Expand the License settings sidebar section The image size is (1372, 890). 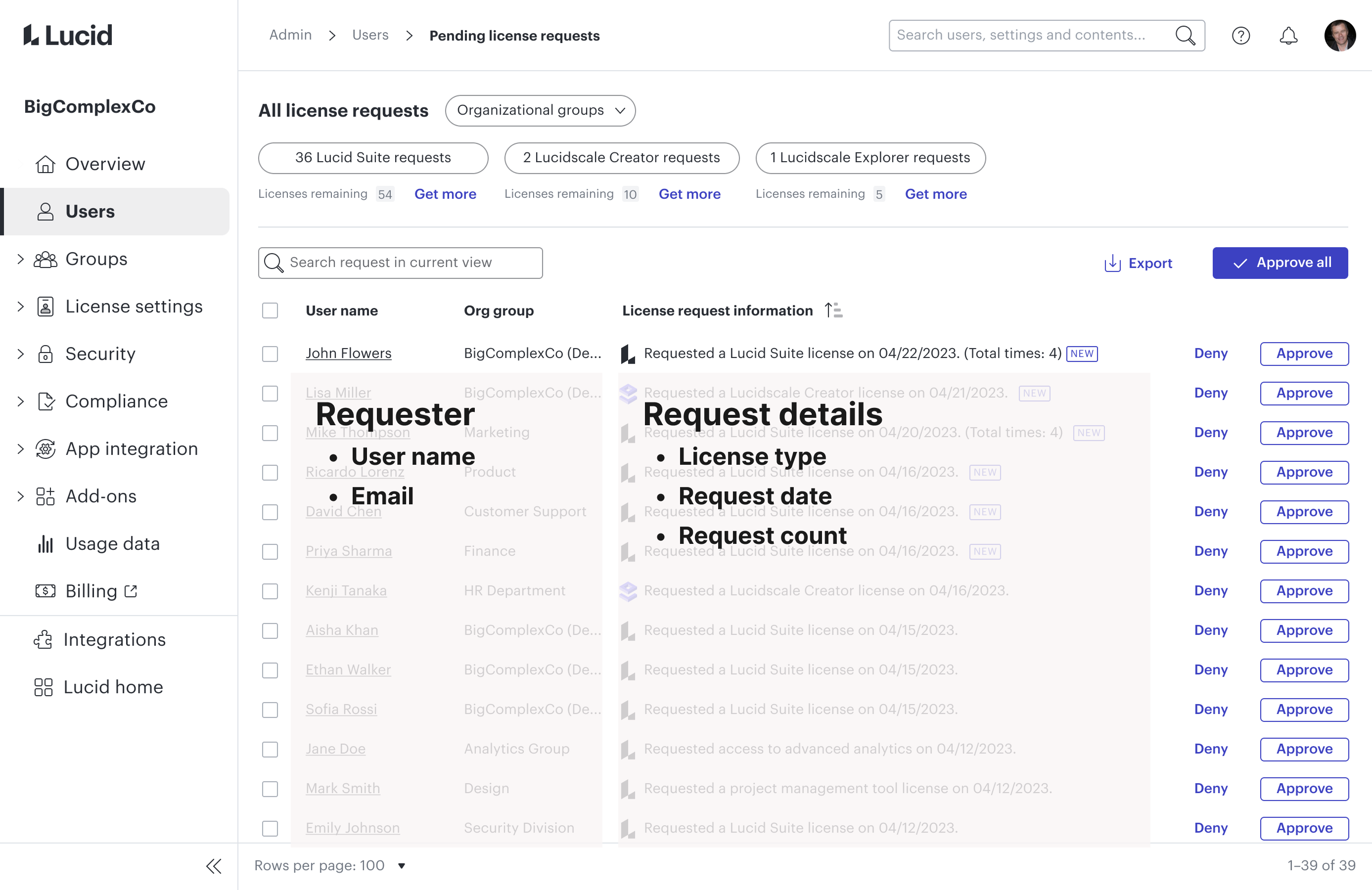(21, 307)
